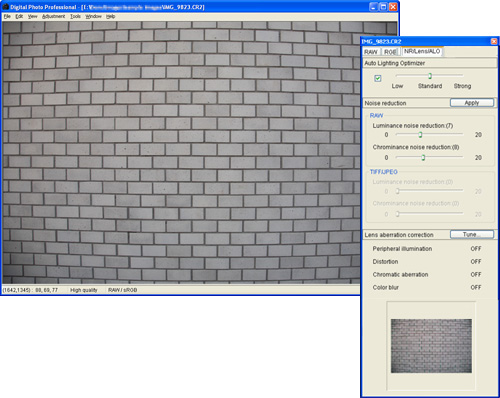
Task: Click the Auto Lighting Optimizer strength slider
Action: (429, 76)
